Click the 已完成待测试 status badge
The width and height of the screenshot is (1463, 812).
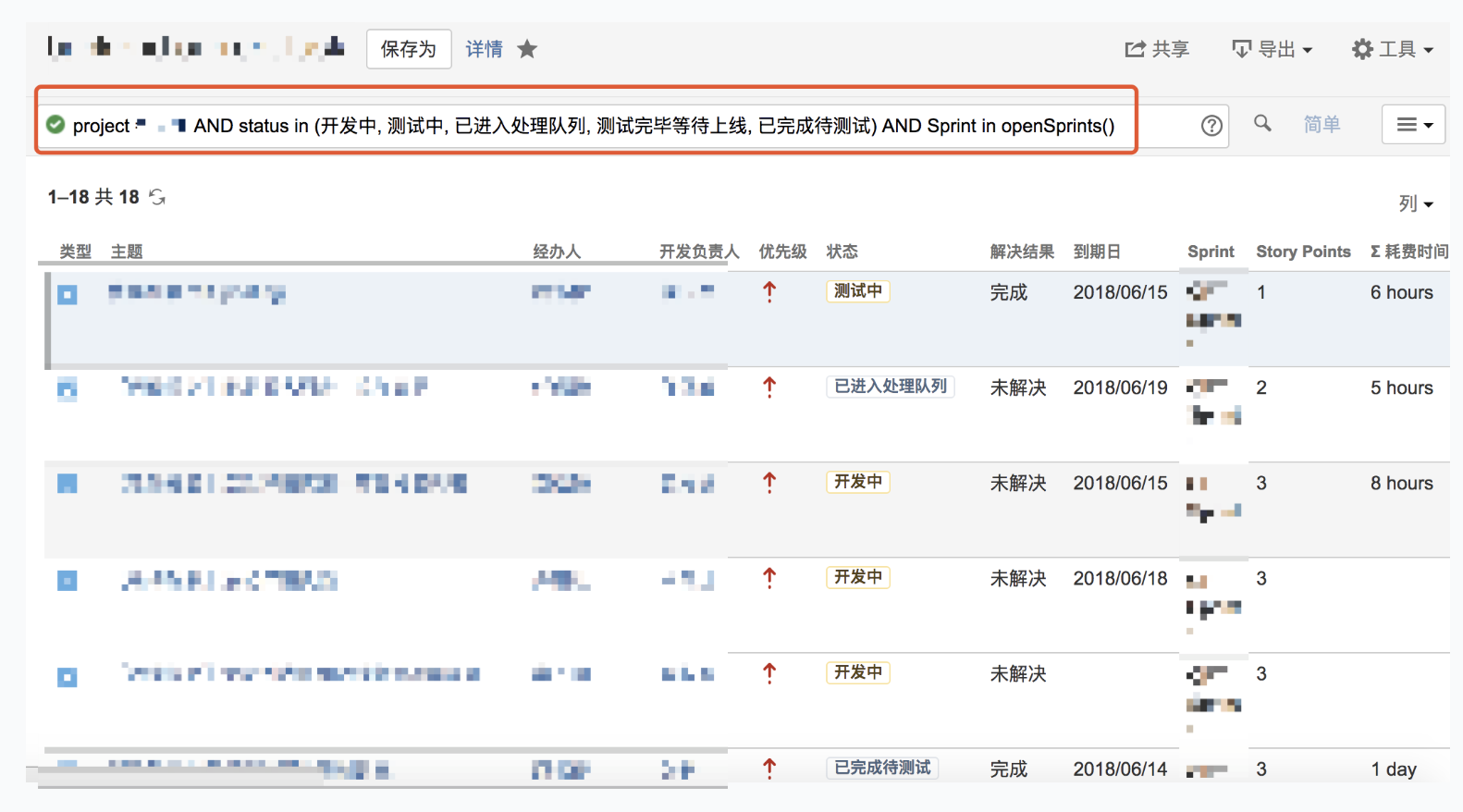tap(882, 768)
